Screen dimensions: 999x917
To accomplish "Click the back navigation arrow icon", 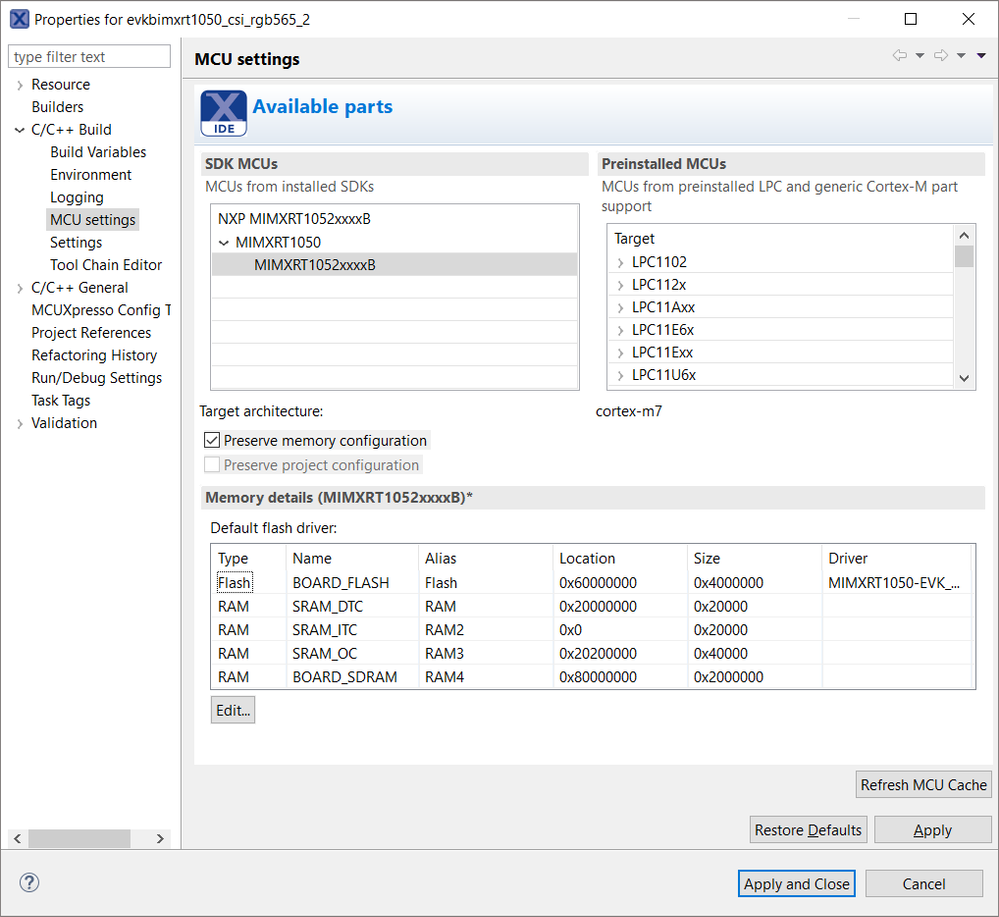I will pyautogui.click(x=900, y=55).
